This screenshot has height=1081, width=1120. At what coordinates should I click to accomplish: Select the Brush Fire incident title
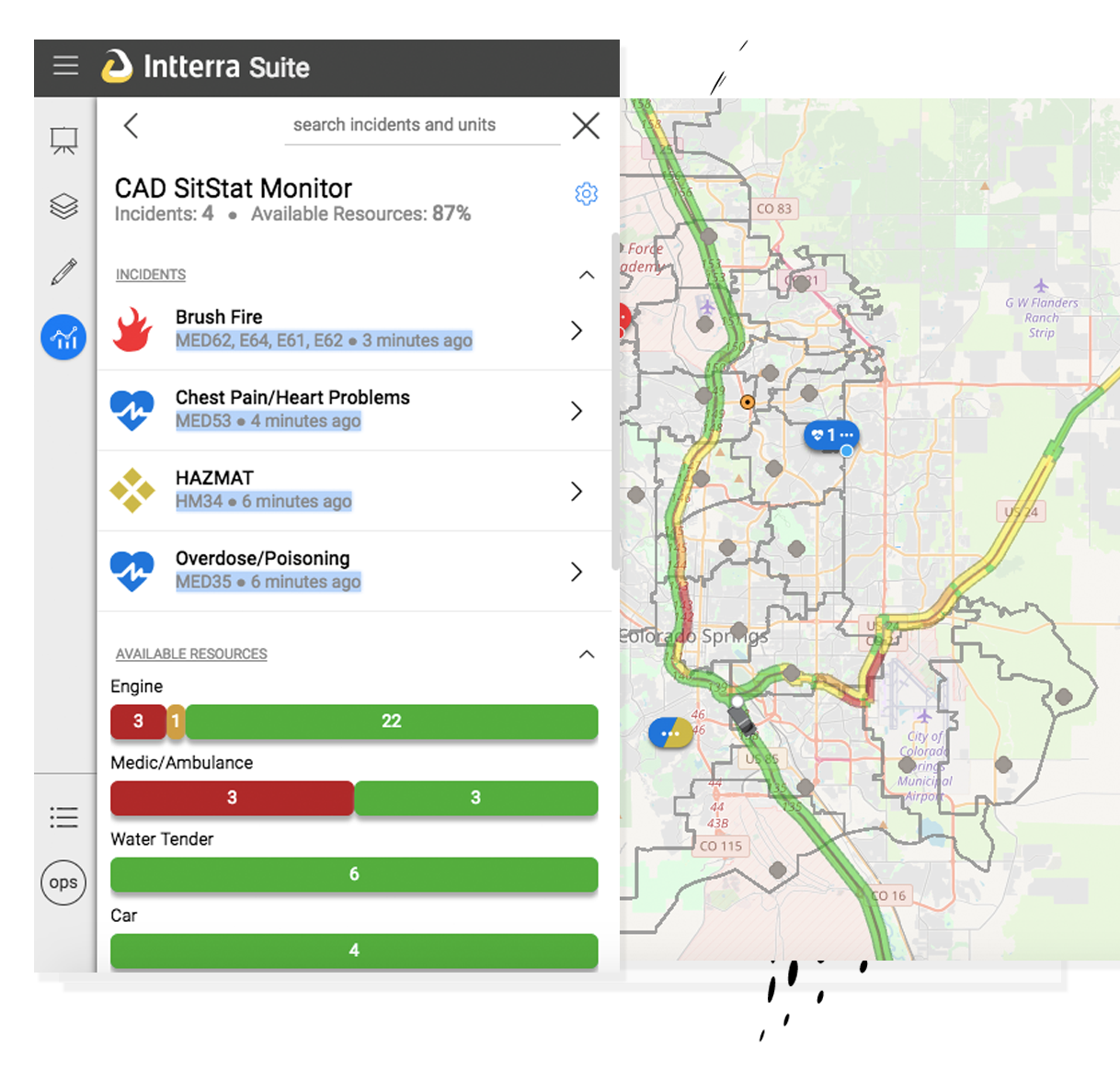(219, 317)
